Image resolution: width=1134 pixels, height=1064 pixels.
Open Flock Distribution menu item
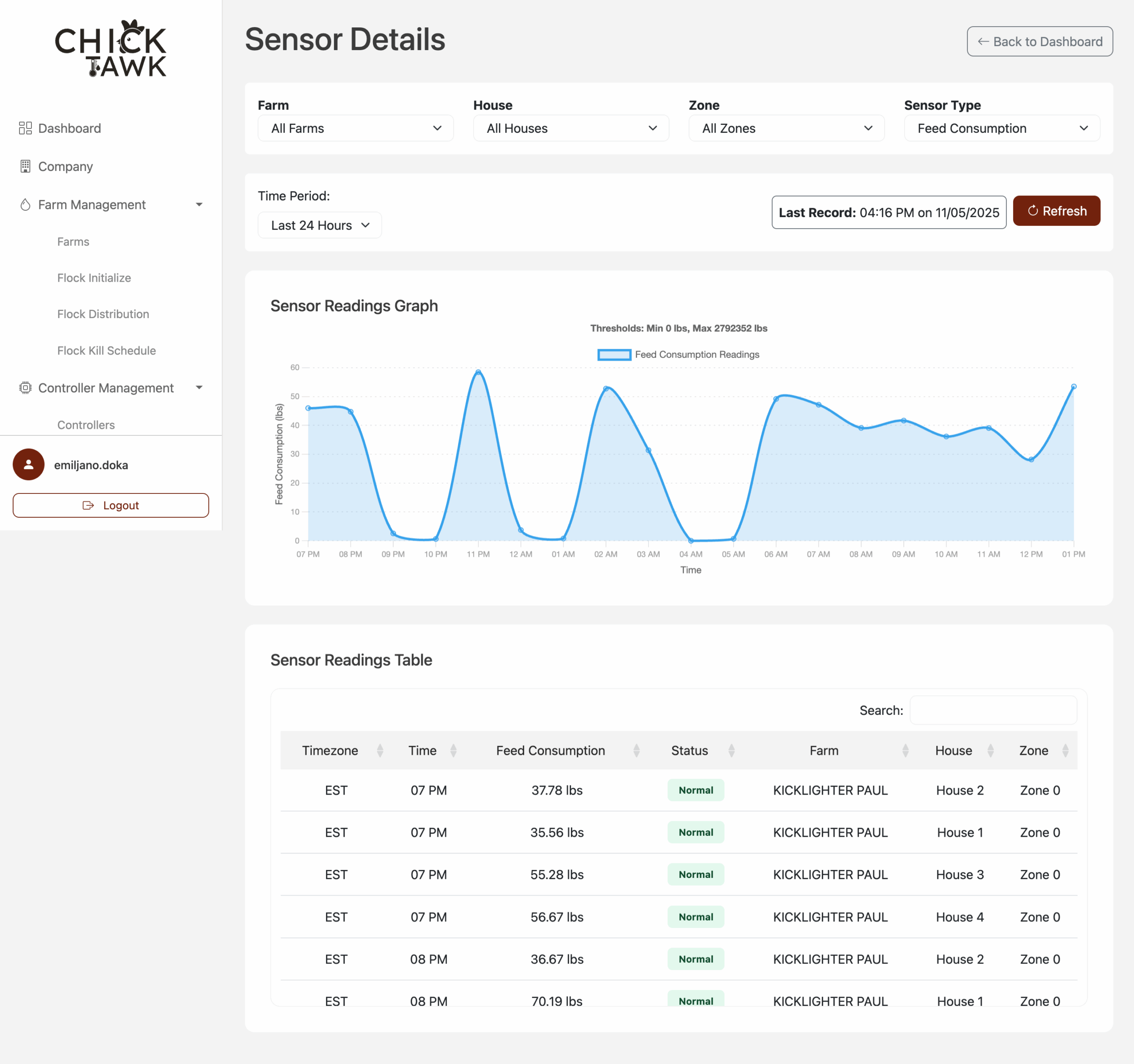click(103, 314)
